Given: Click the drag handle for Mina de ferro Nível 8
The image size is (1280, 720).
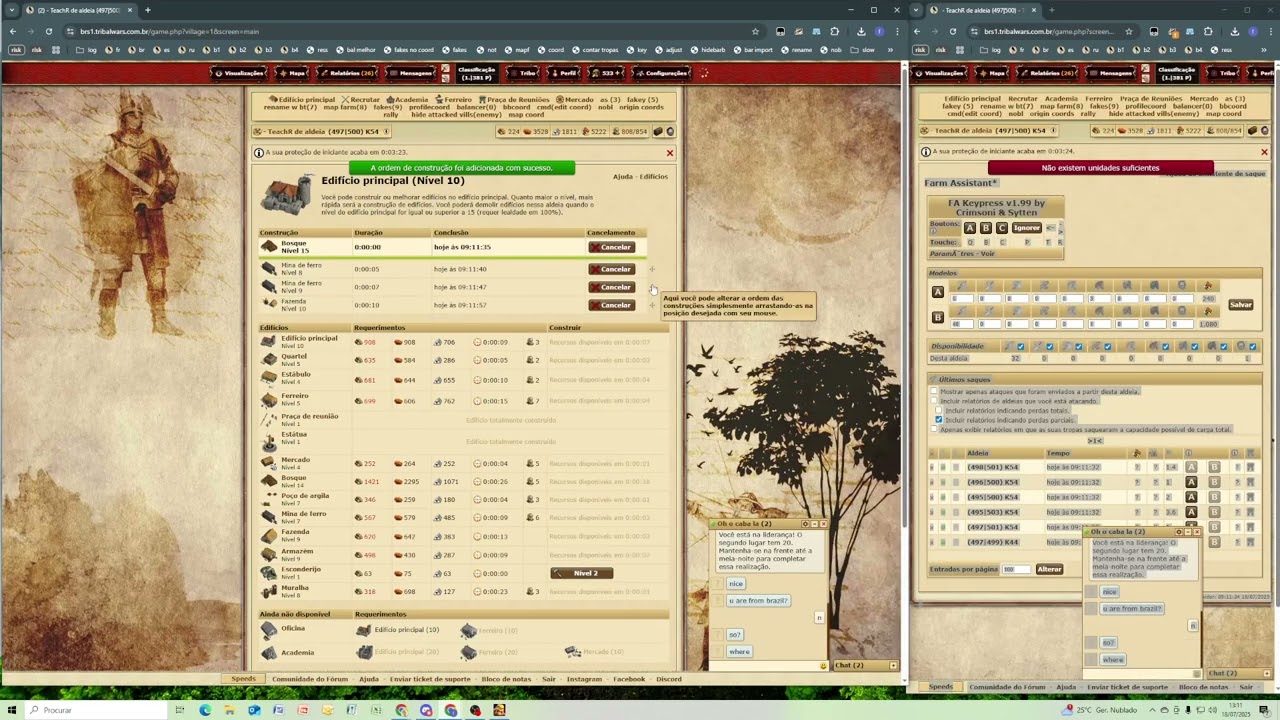Looking at the screenshot, I should 653,269.
